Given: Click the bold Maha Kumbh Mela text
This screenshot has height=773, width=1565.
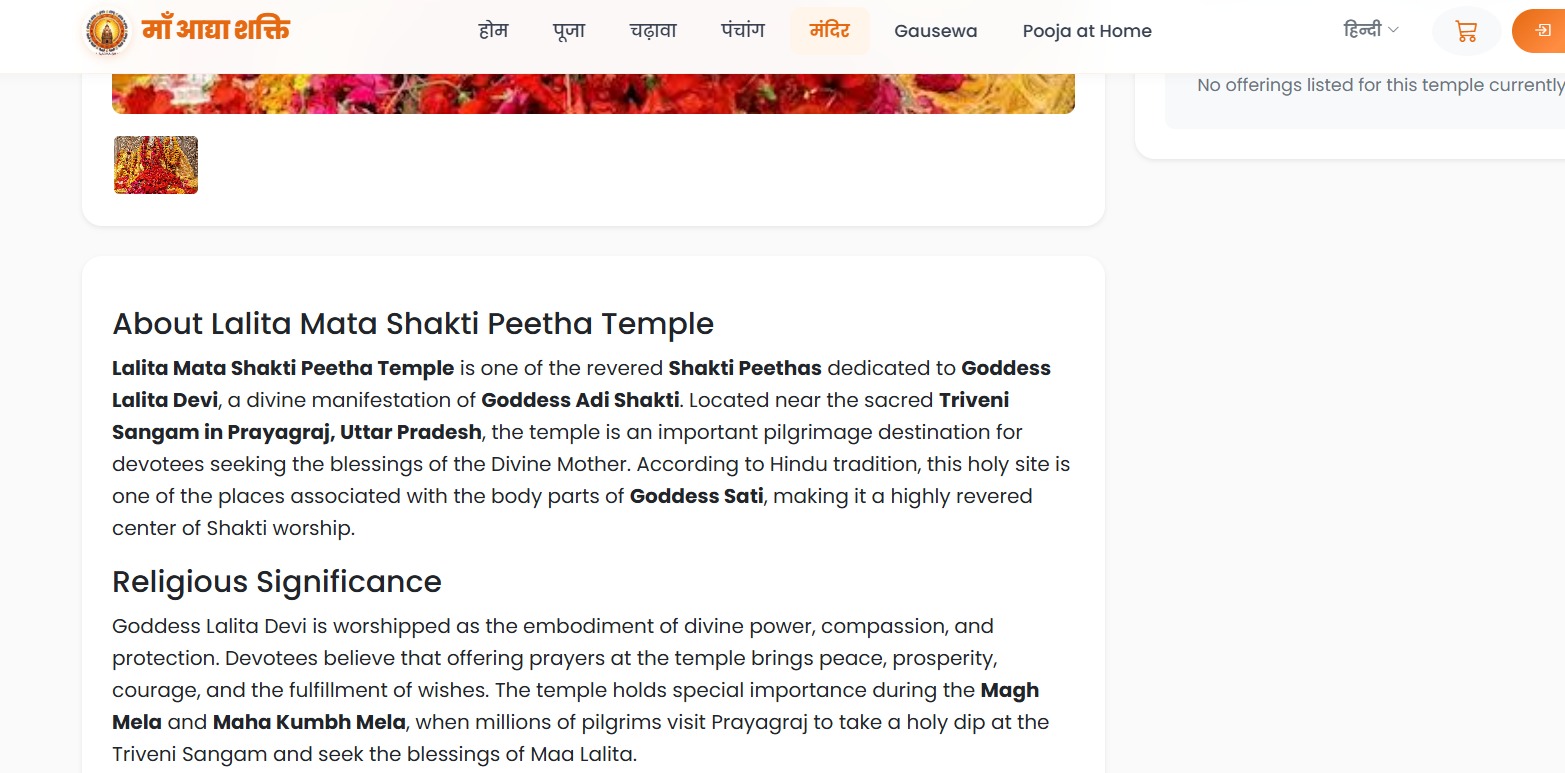Looking at the screenshot, I should click(x=310, y=722).
